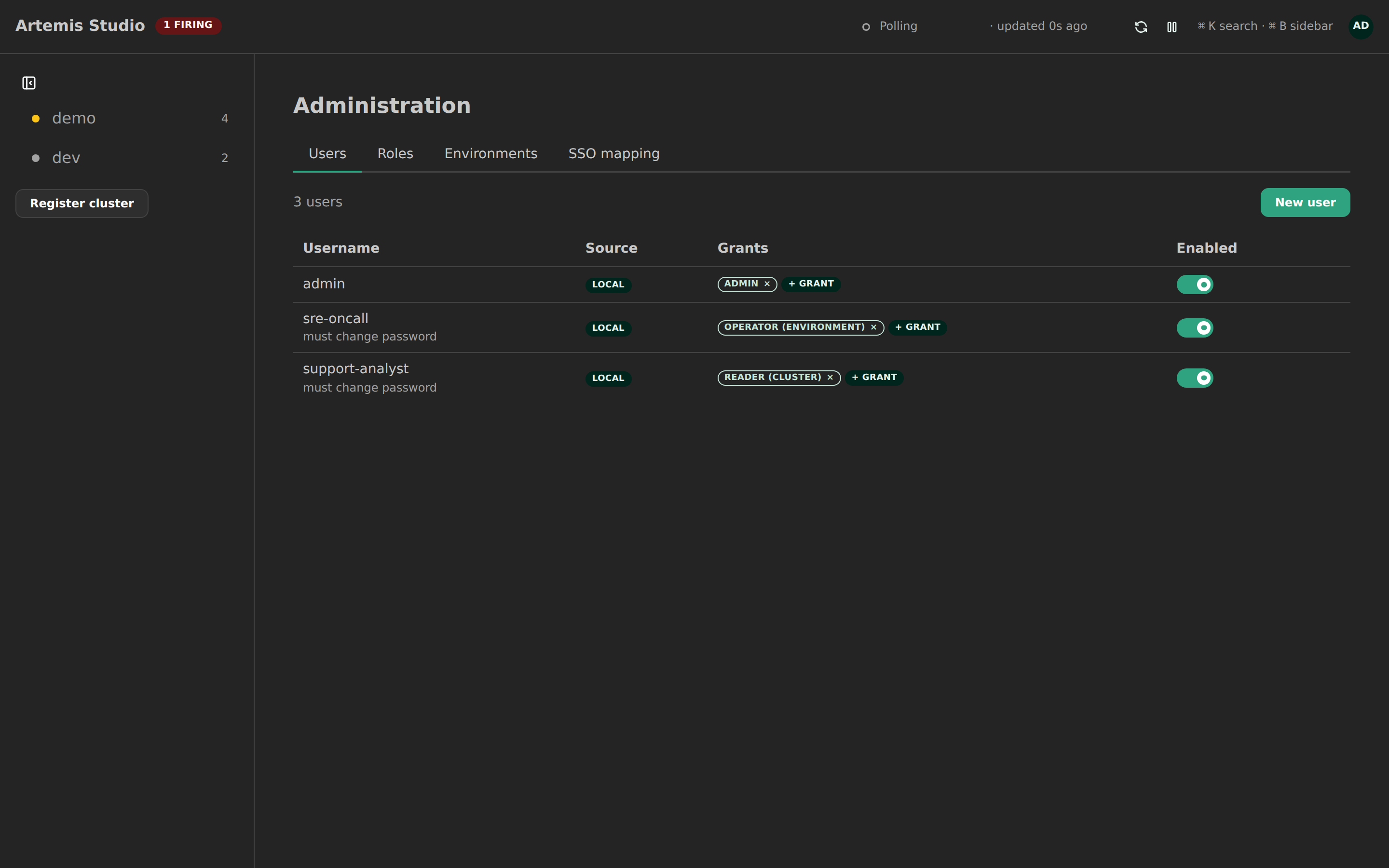Remove the READER (CLUSTER) grant via its x

click(830, 378)
